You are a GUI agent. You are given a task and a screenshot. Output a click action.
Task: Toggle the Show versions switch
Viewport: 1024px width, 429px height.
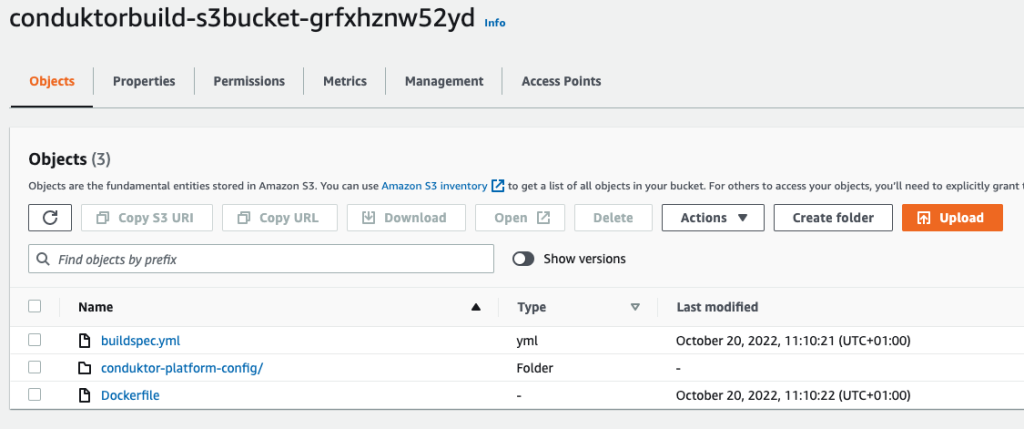pyautogui.click(x=524, y=259)
